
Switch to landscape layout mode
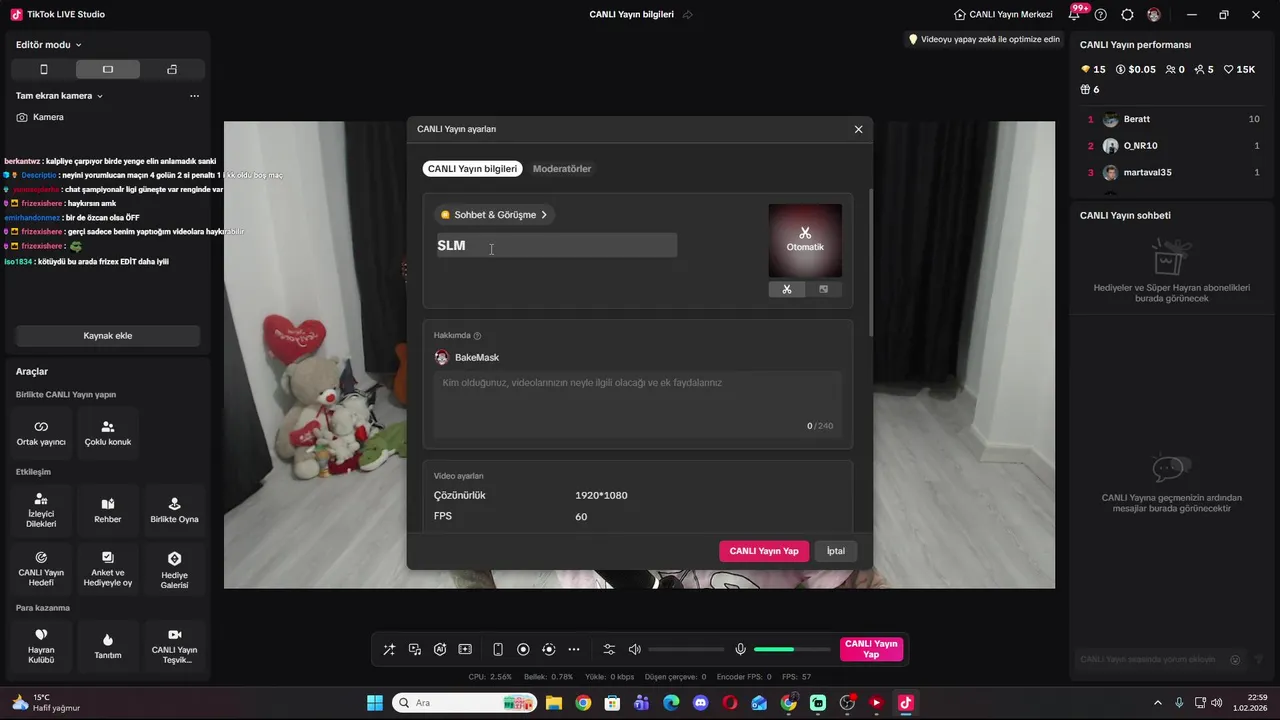click(x=108, y=69)
